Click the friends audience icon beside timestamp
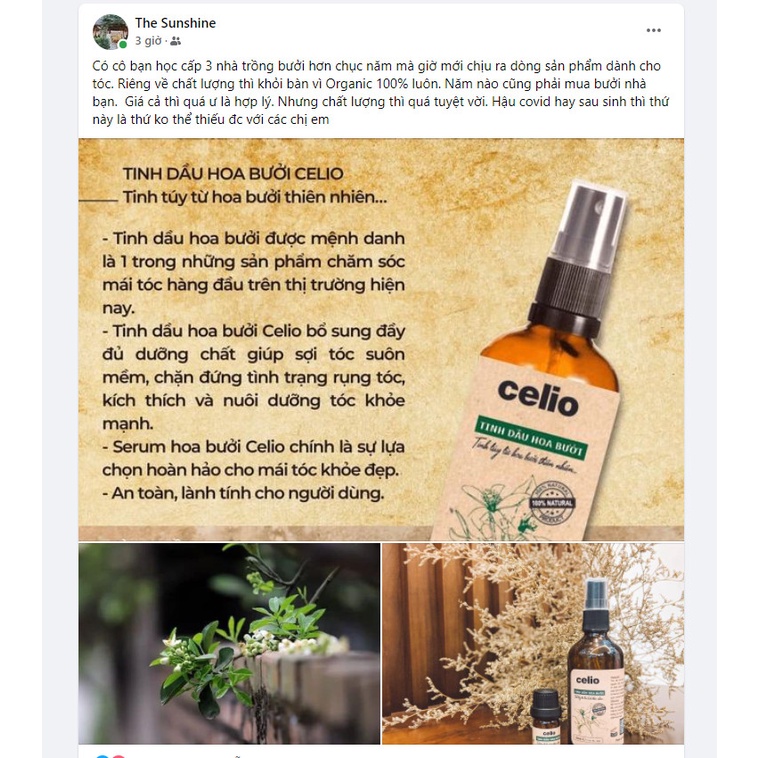The width and height of the screenshot is (758, 758). 175,42
